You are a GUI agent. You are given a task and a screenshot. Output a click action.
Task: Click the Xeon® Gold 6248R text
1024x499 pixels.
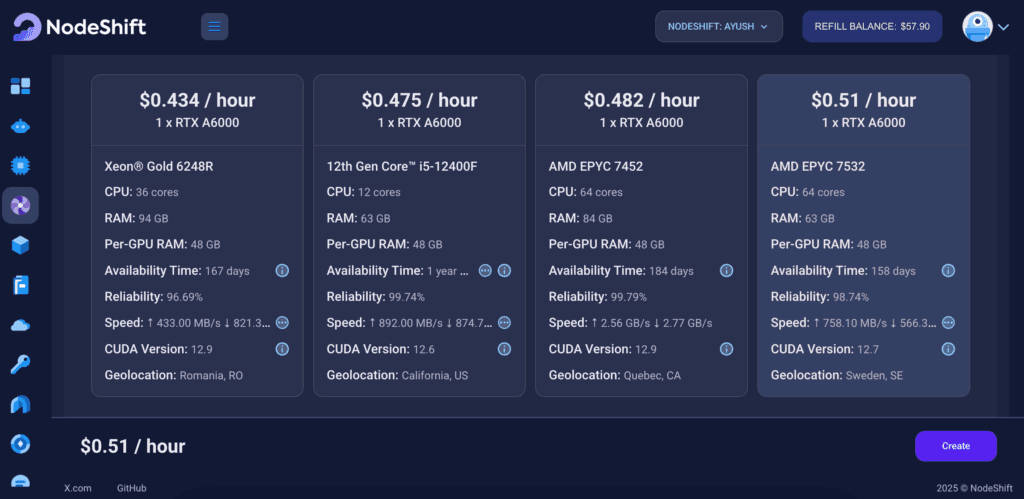tap(159, 167)
